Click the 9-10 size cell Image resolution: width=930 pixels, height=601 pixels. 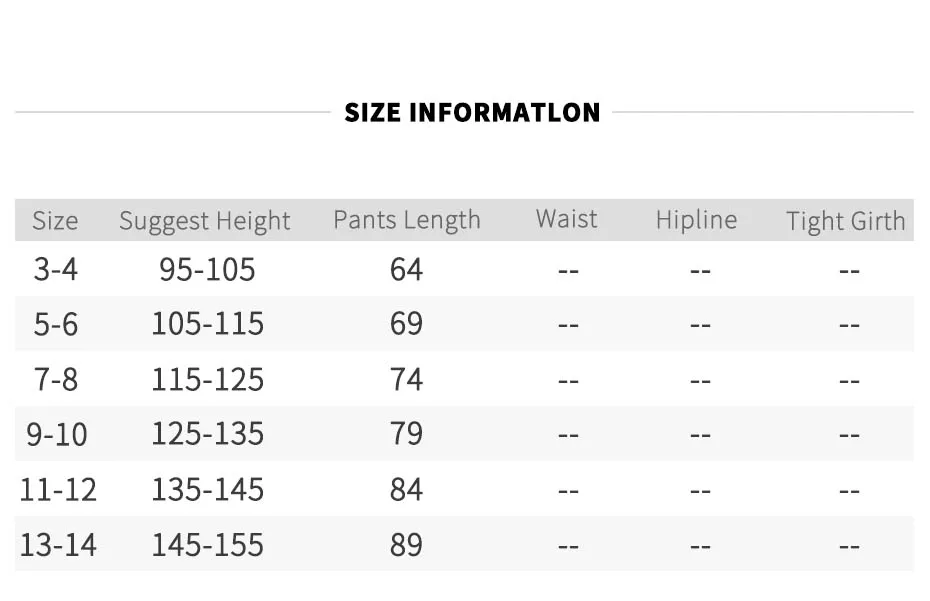(57, 434)
